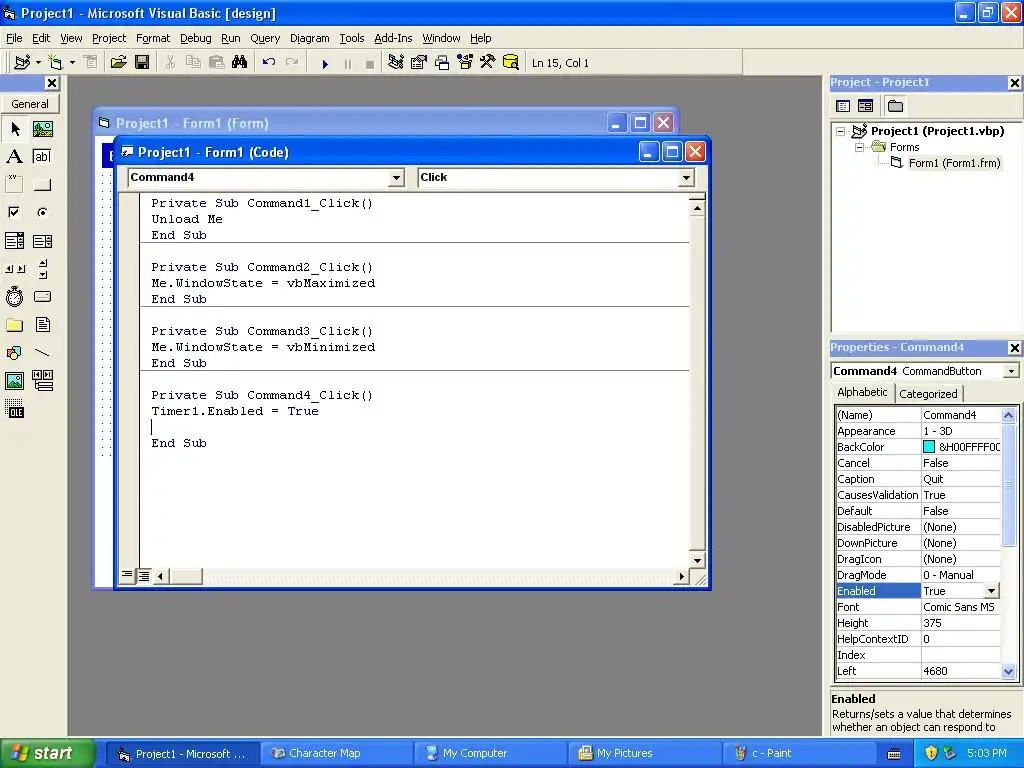Click the Save Project toolbar icon
Image resolution: width=1024 pixels, height=768 pixels.
pos(142,63)
